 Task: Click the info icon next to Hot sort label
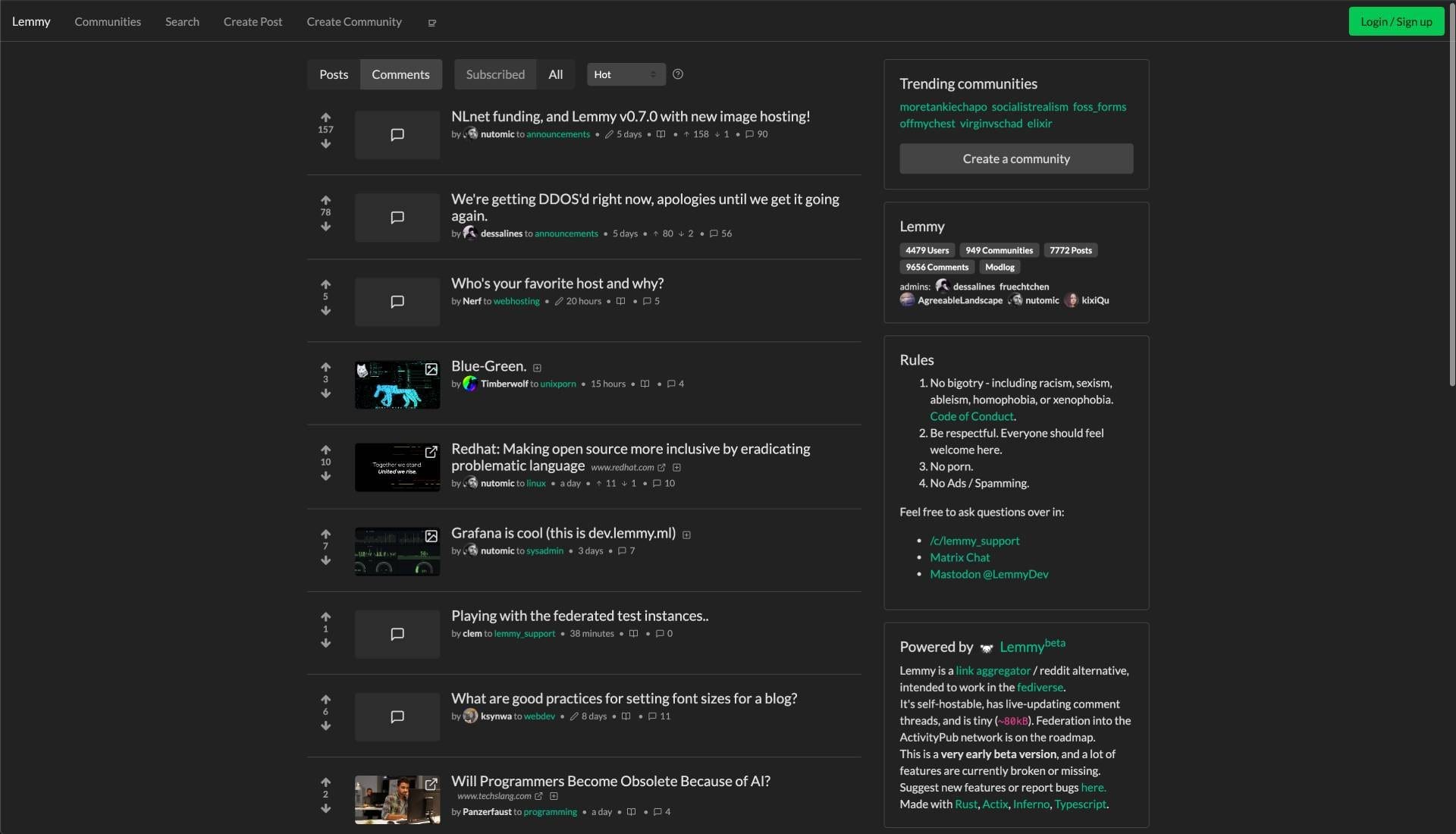click(677, 73)
